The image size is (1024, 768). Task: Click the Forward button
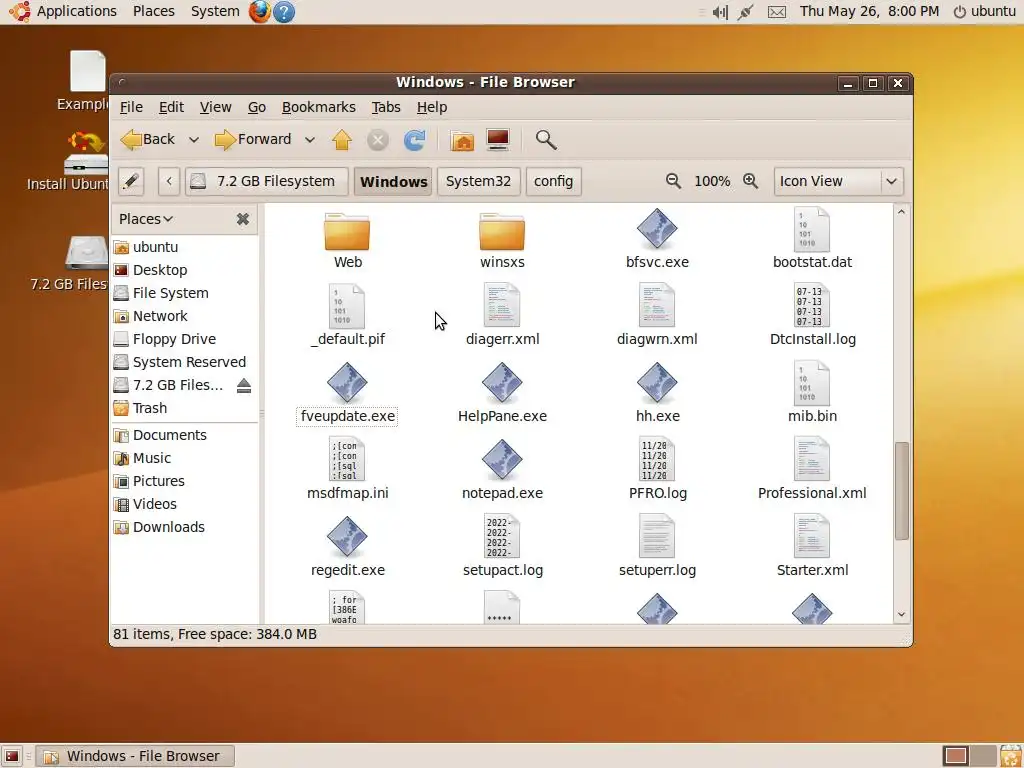253,140
